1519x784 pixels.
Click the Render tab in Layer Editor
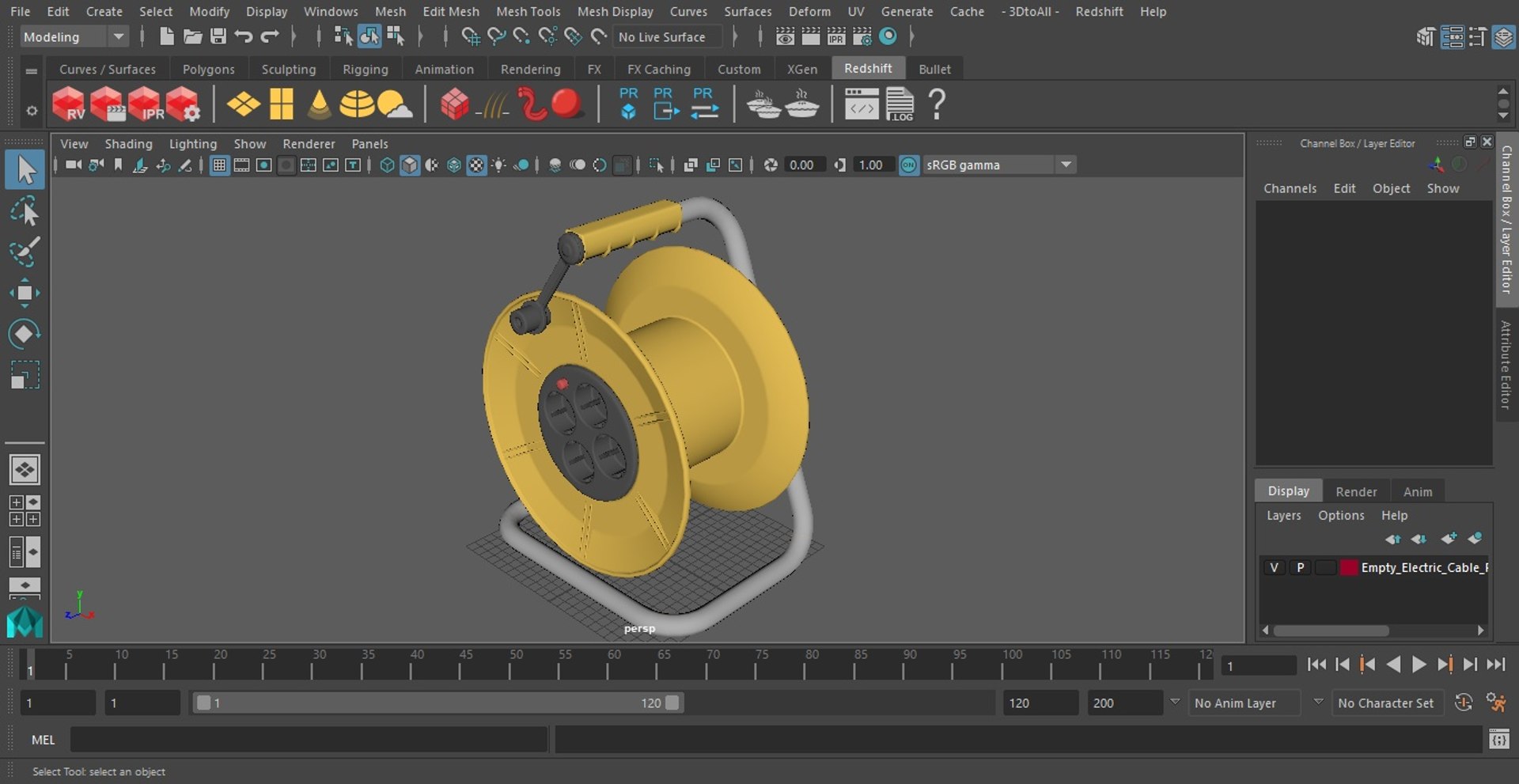(1356, 491)
